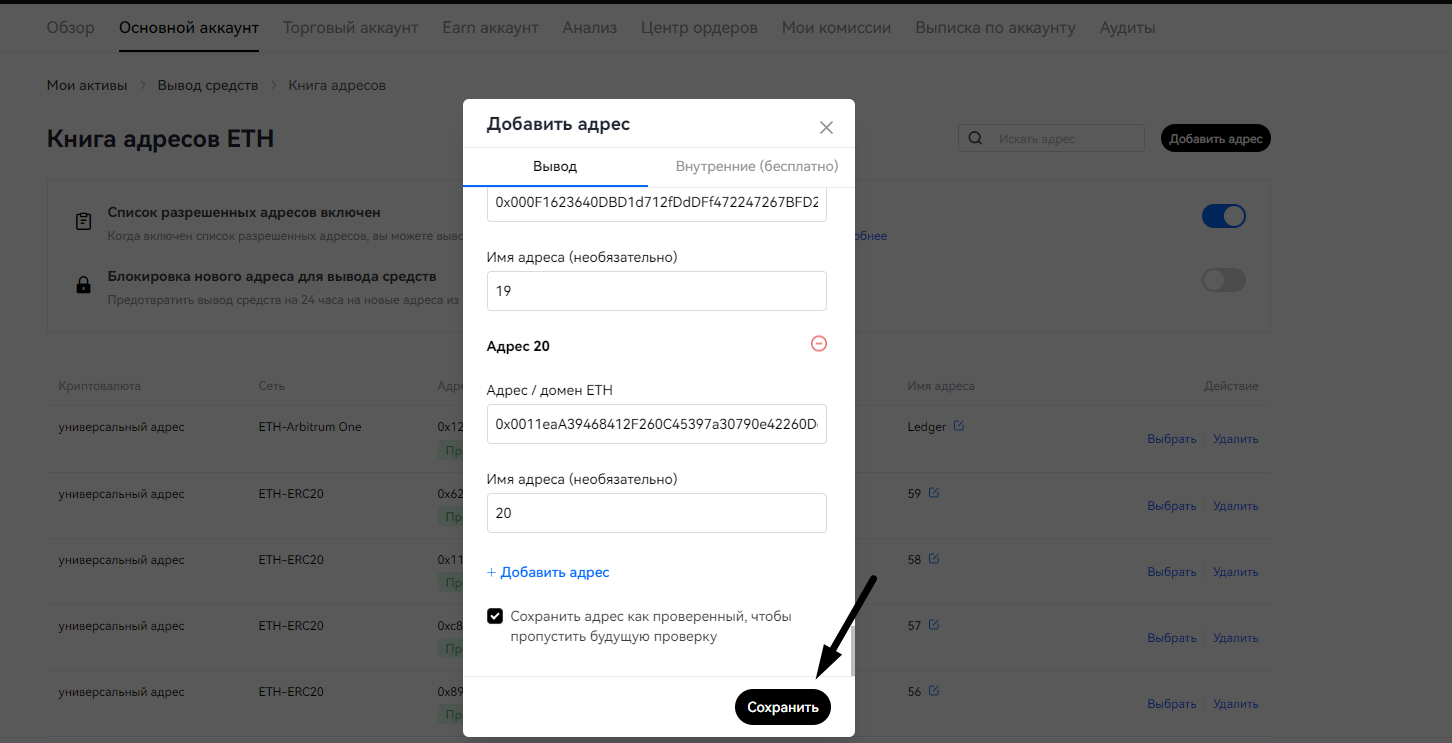Viewport: 1452px width, 743px height.
Task: Click + Добавить адрес link in dialog
Action: coord(548,572)
